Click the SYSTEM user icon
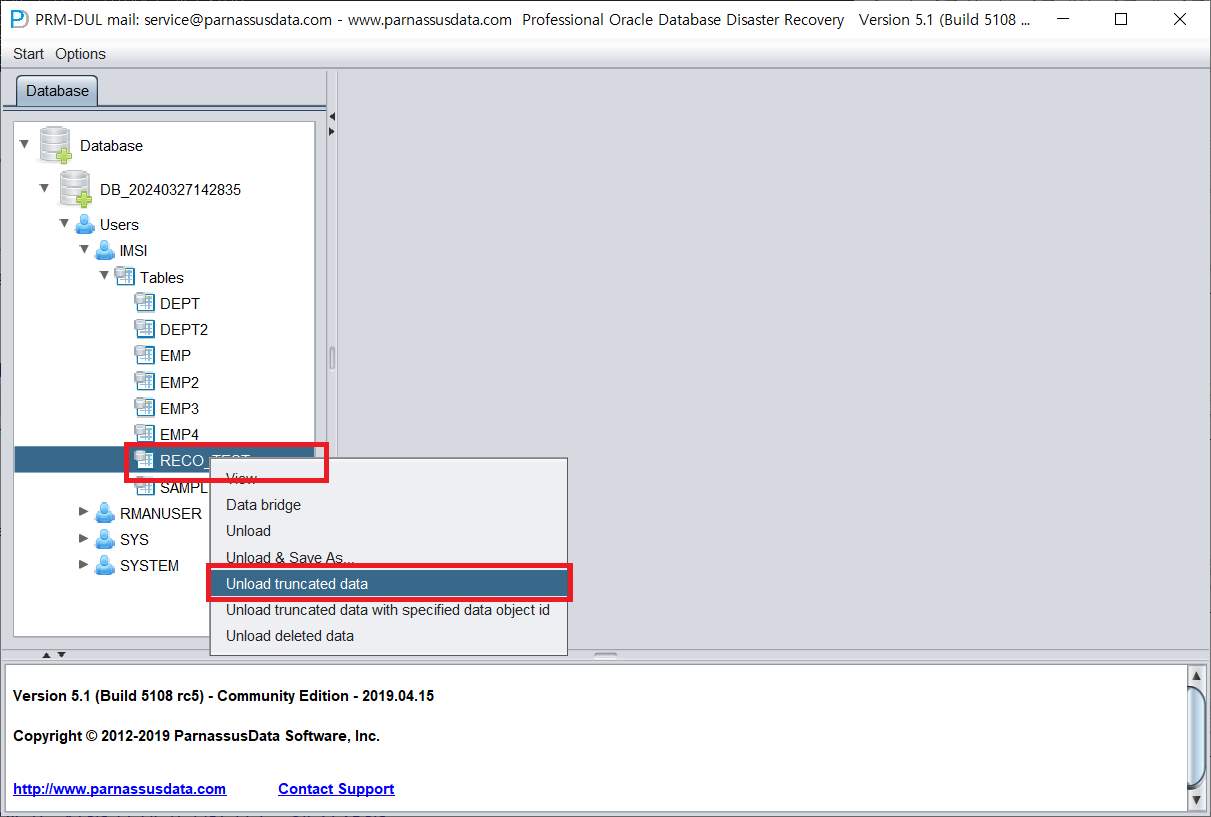 (105, 565)
